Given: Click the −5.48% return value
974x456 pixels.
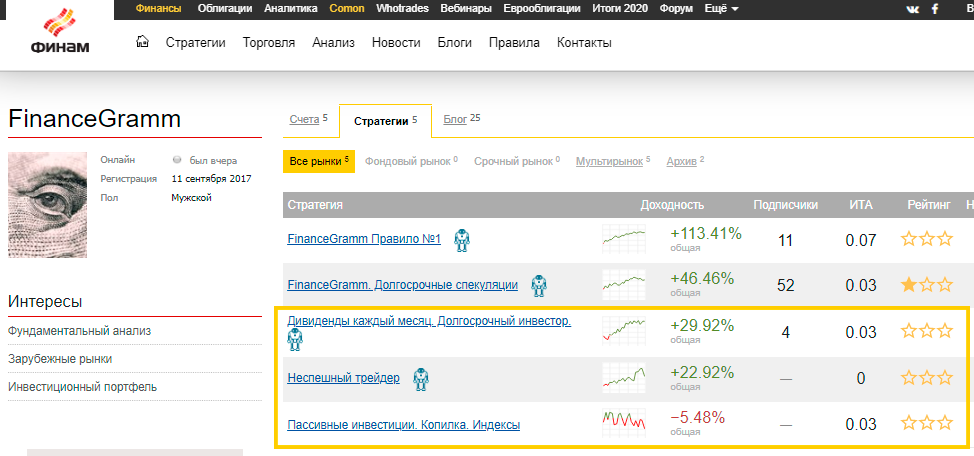Looking at the screenshot, I should click(697, 418).
